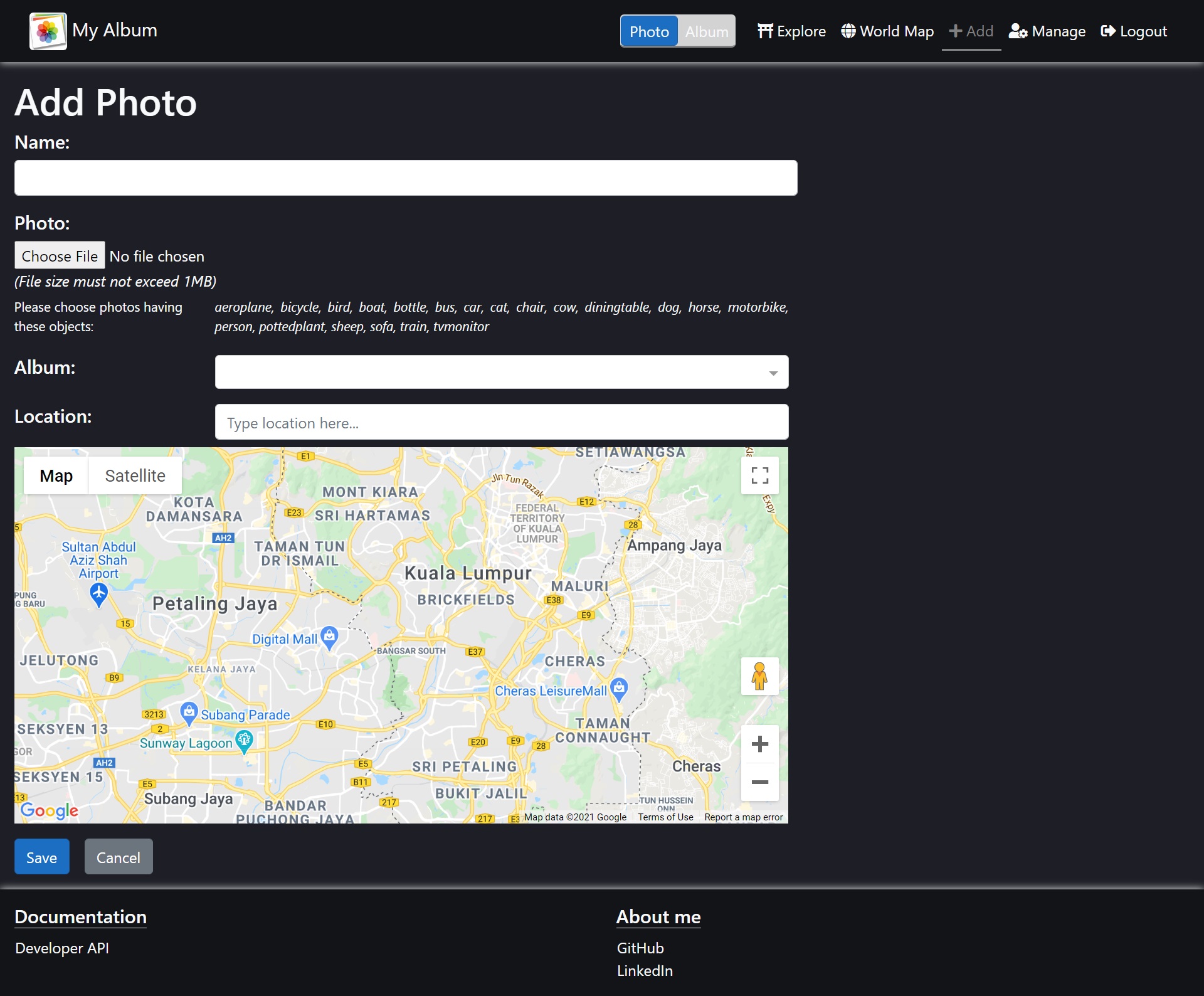This screenshot has height=996, width=1204.
Task: Click the My Album logo icon
Action: pos(48,31)
